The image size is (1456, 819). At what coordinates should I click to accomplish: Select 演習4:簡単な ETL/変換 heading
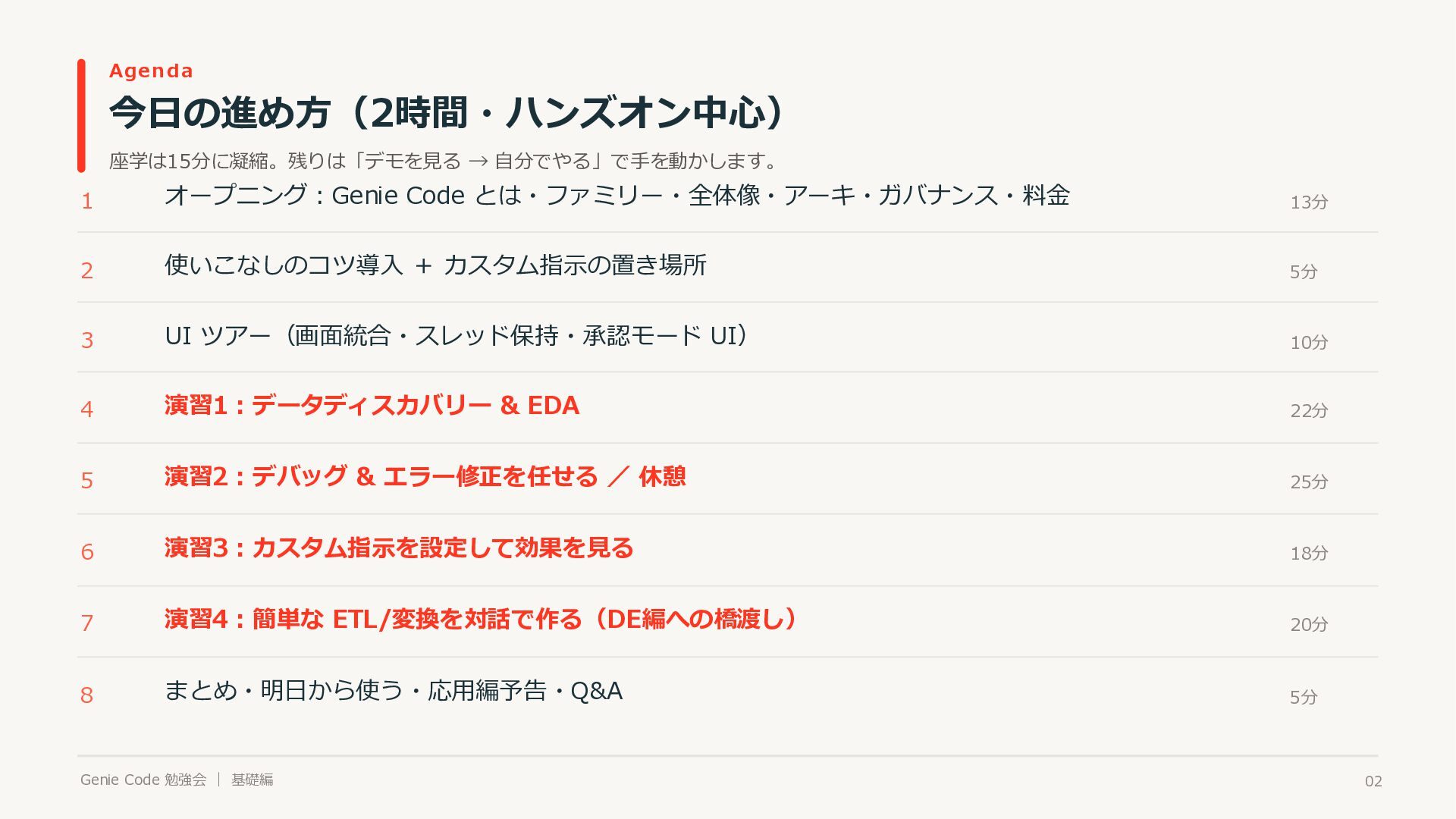pos(482,620)
